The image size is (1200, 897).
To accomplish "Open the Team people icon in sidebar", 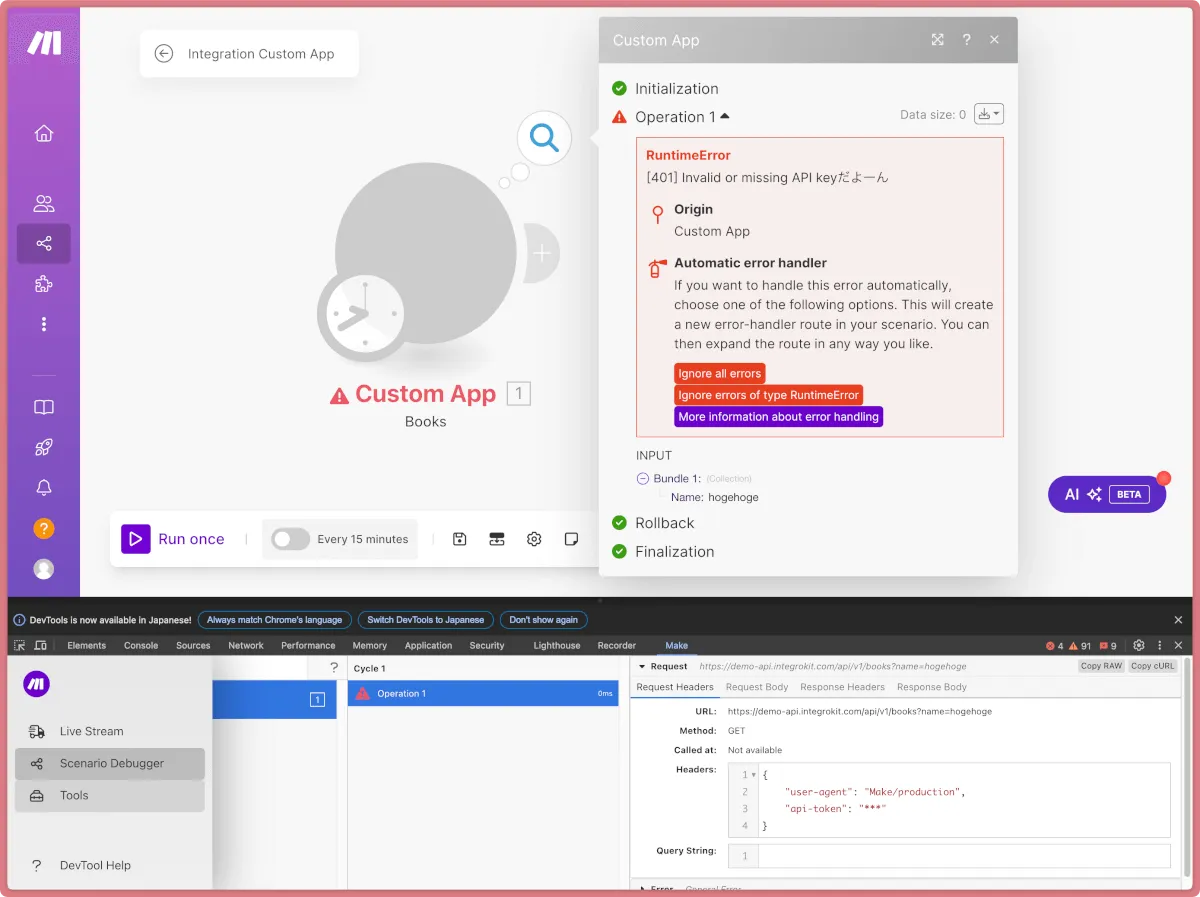I will 44,204.
